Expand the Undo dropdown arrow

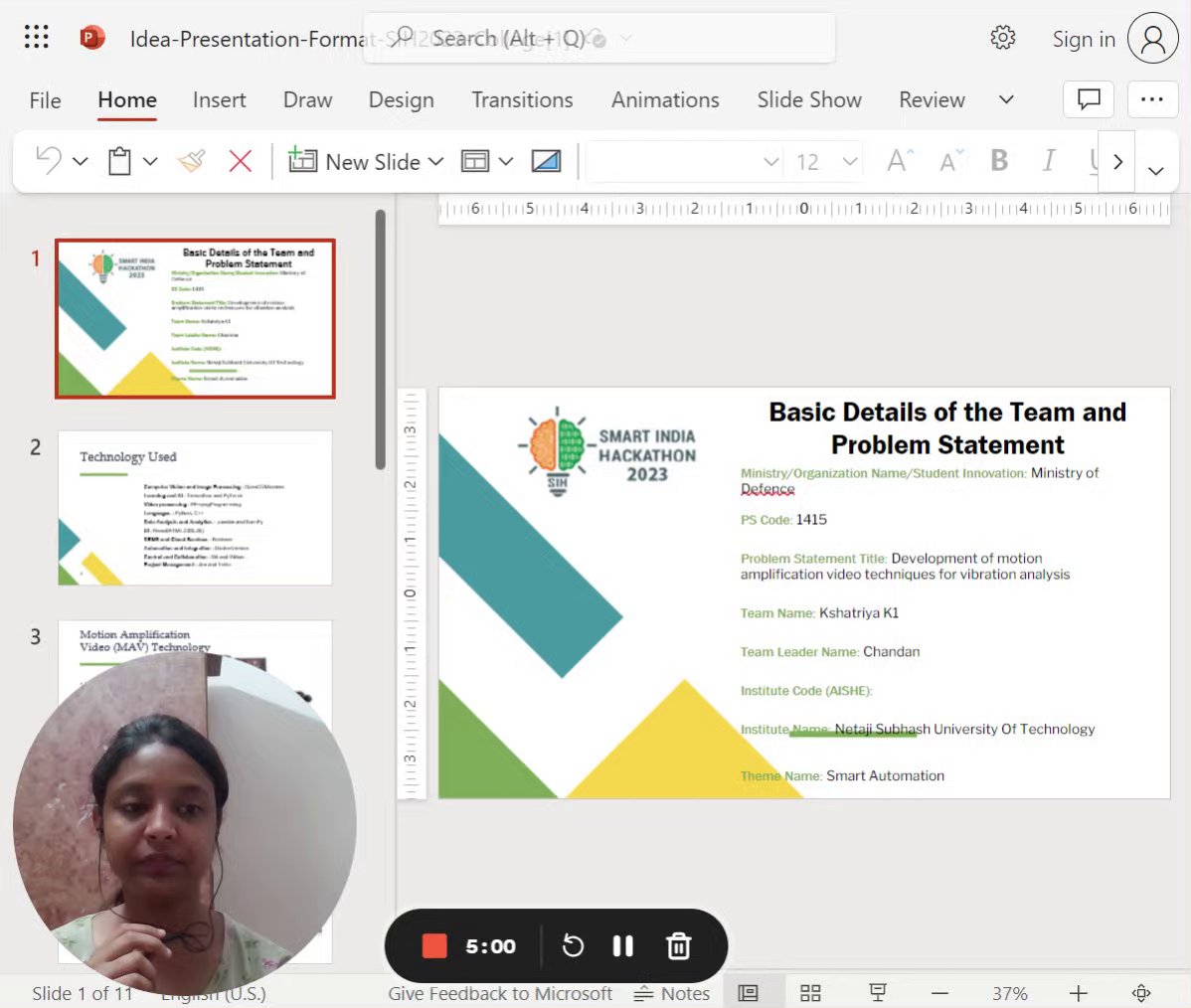tap(80, 161)
